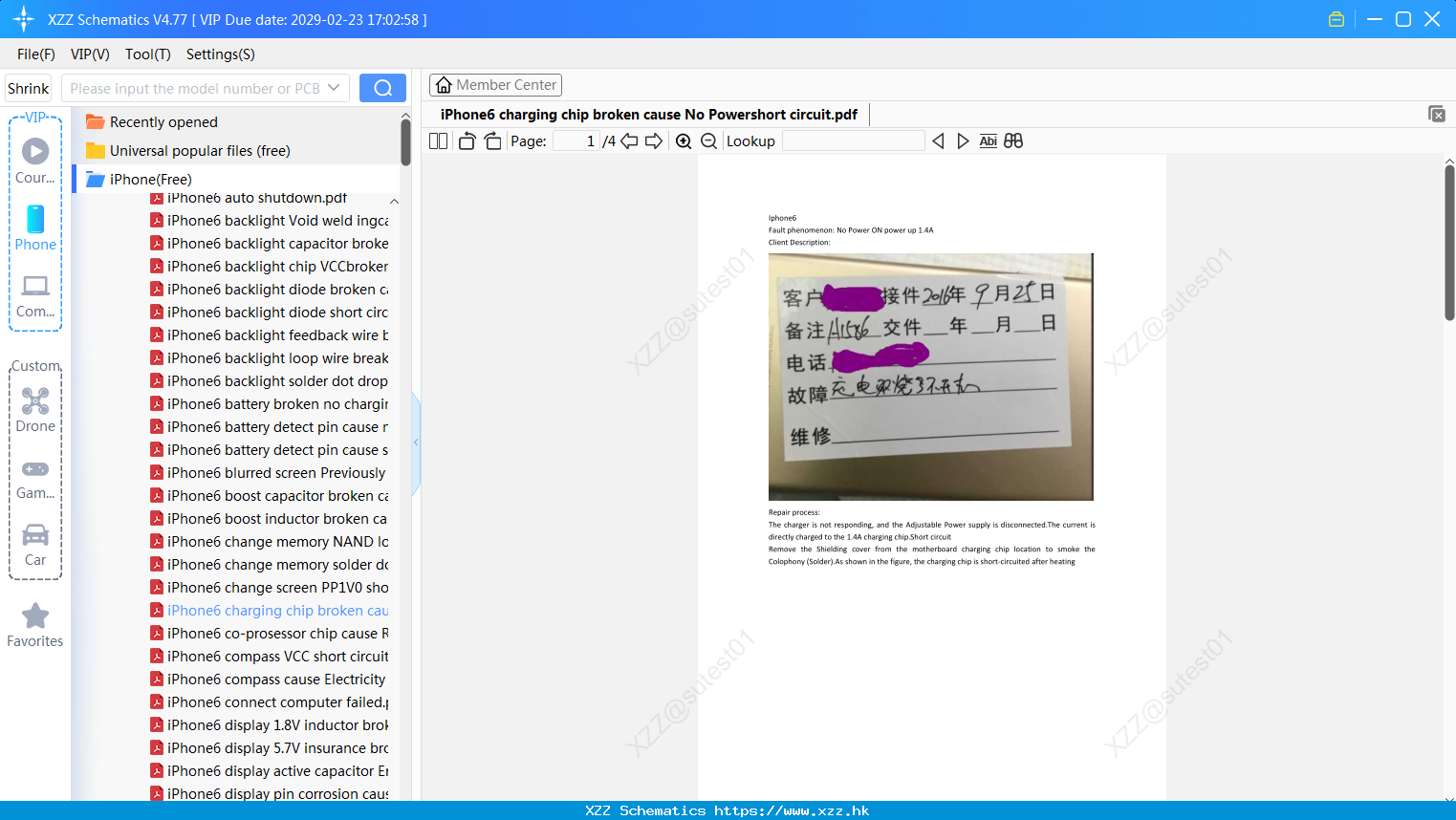Click the file tree vertical scrollbar
1456x820 pixels.
[405, 143]
